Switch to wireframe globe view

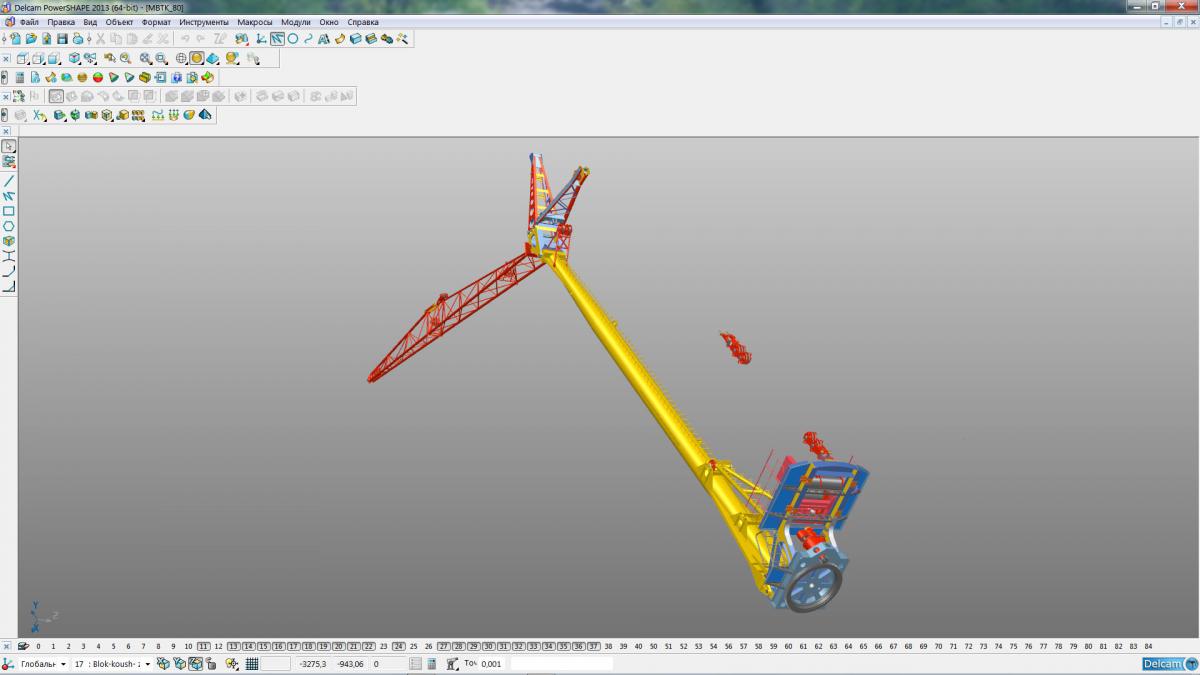tap(181, 58)
